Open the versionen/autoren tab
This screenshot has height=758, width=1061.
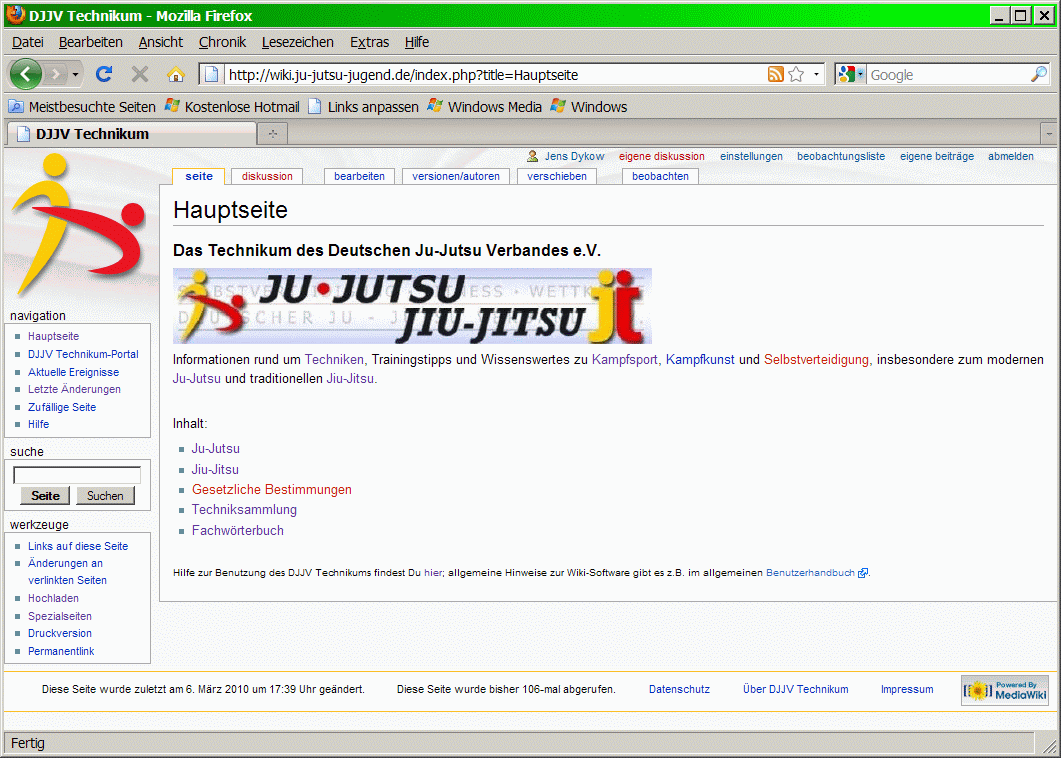click(x=456, y=176)
